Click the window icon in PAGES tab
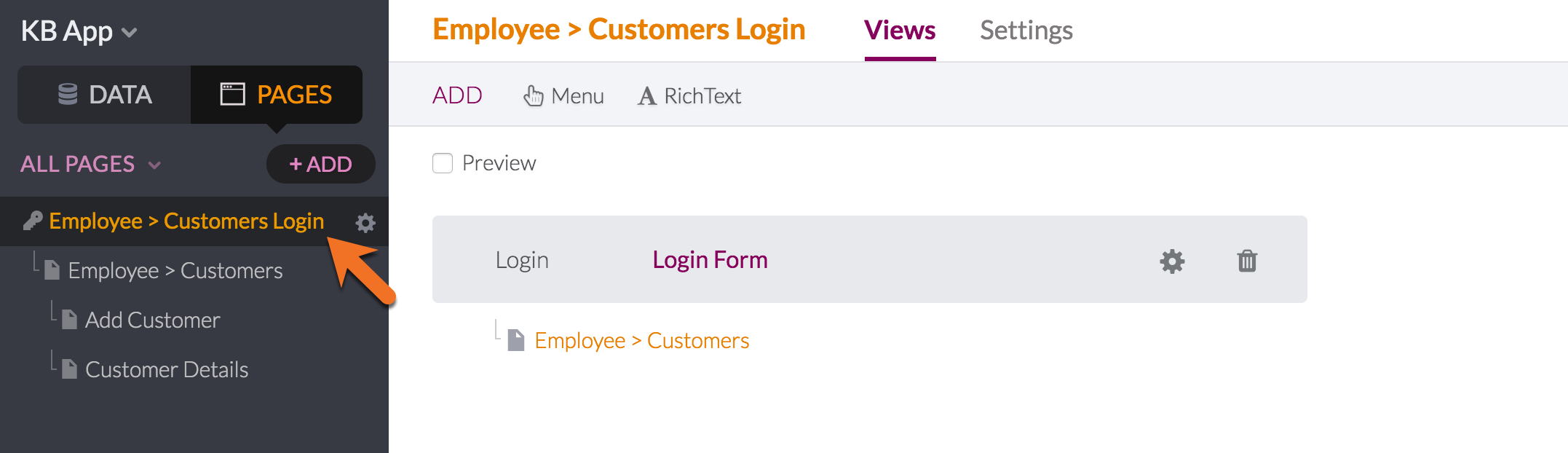Screen dimensions: 1568x453 tap(232, 94)
